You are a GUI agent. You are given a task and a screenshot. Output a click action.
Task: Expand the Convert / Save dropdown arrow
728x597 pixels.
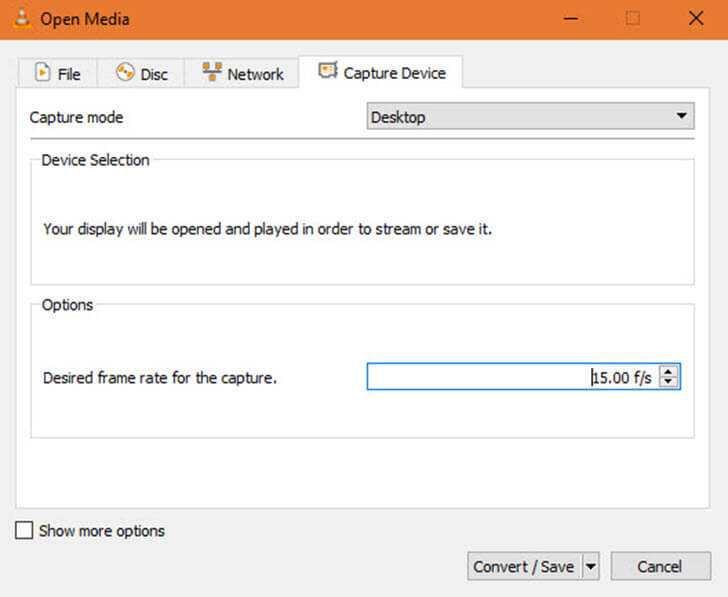click(x=590, y=566)
